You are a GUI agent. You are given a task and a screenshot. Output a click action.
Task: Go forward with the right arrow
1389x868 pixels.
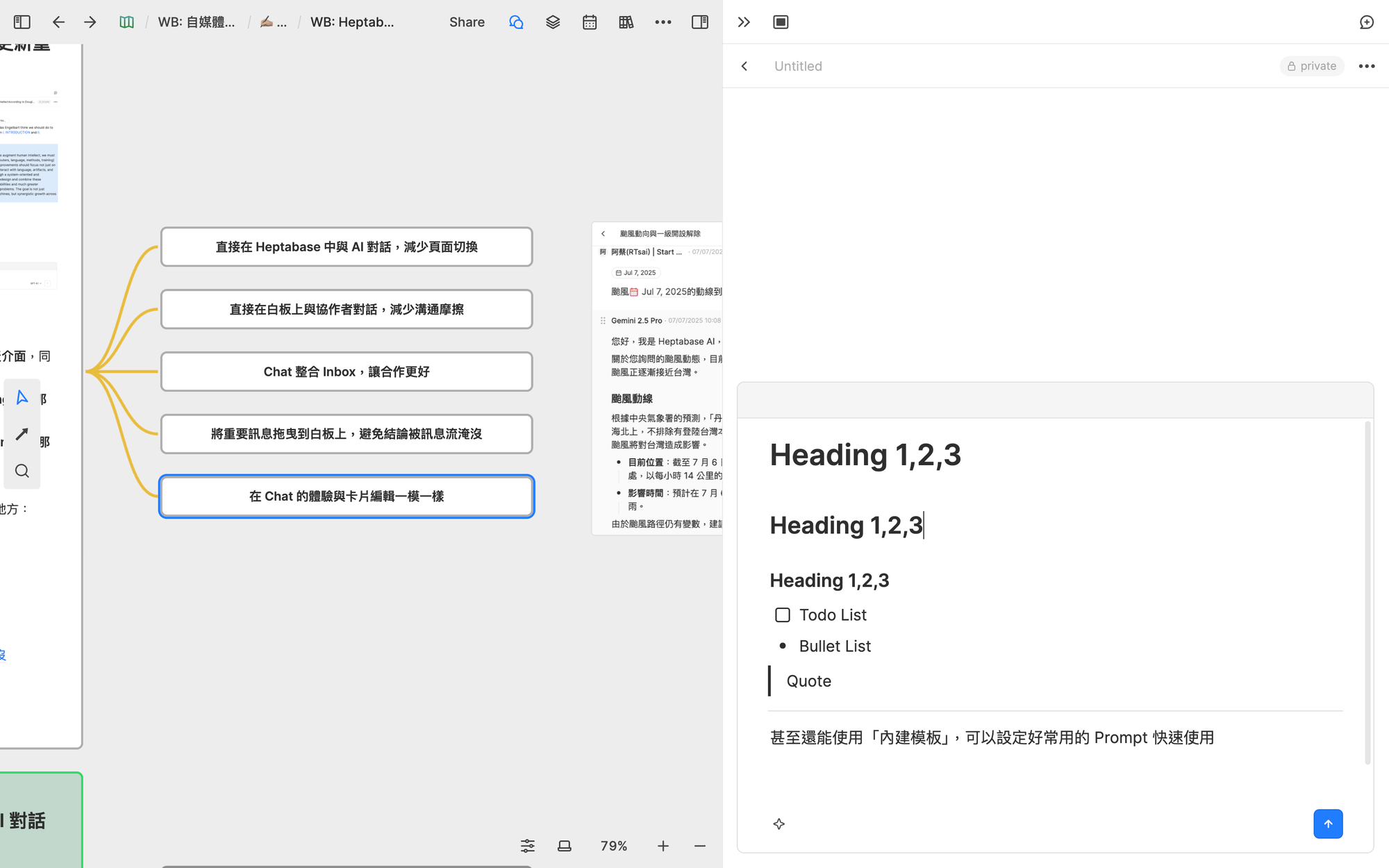90,22
